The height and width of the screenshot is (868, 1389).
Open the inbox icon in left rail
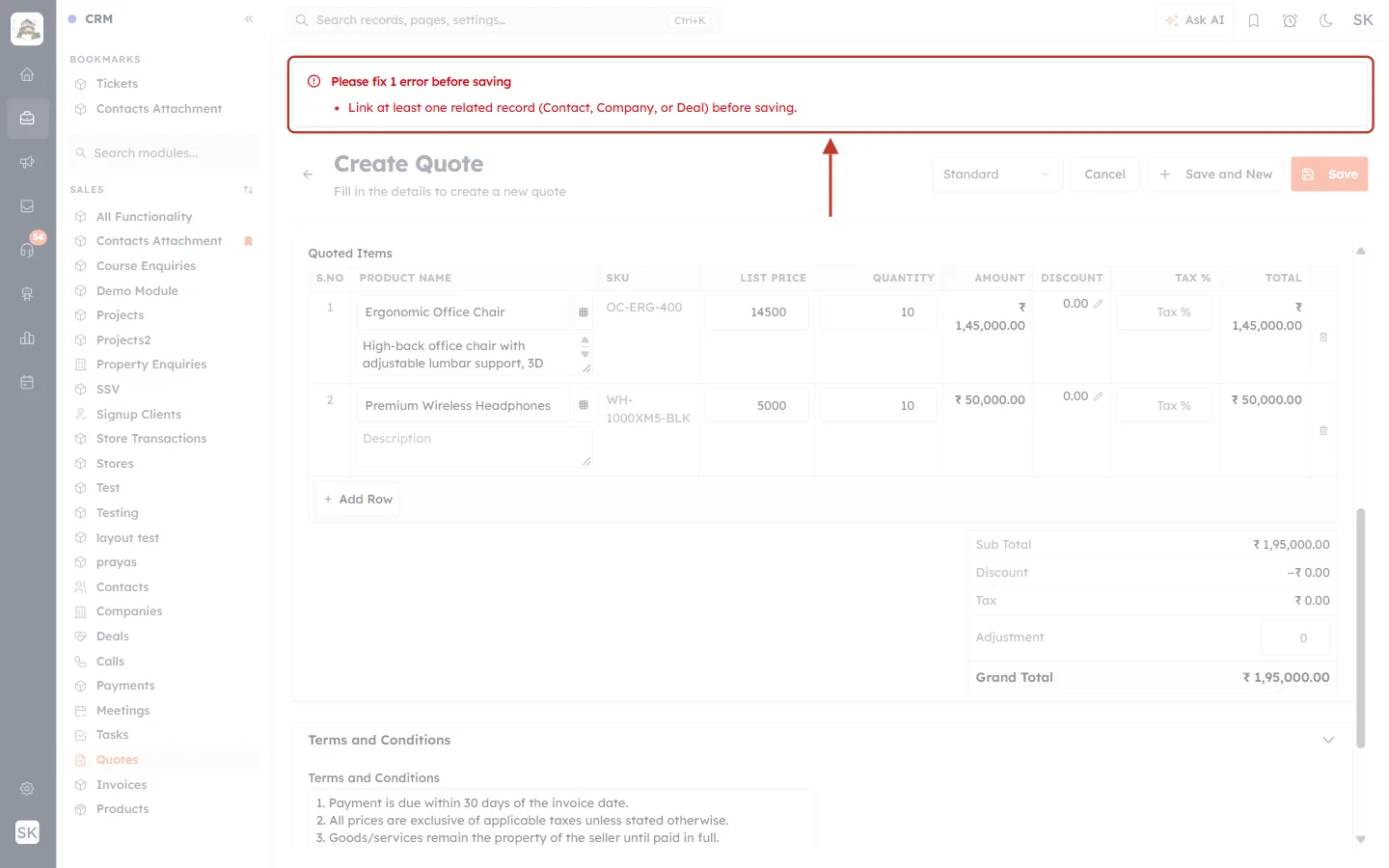point(27,206)
